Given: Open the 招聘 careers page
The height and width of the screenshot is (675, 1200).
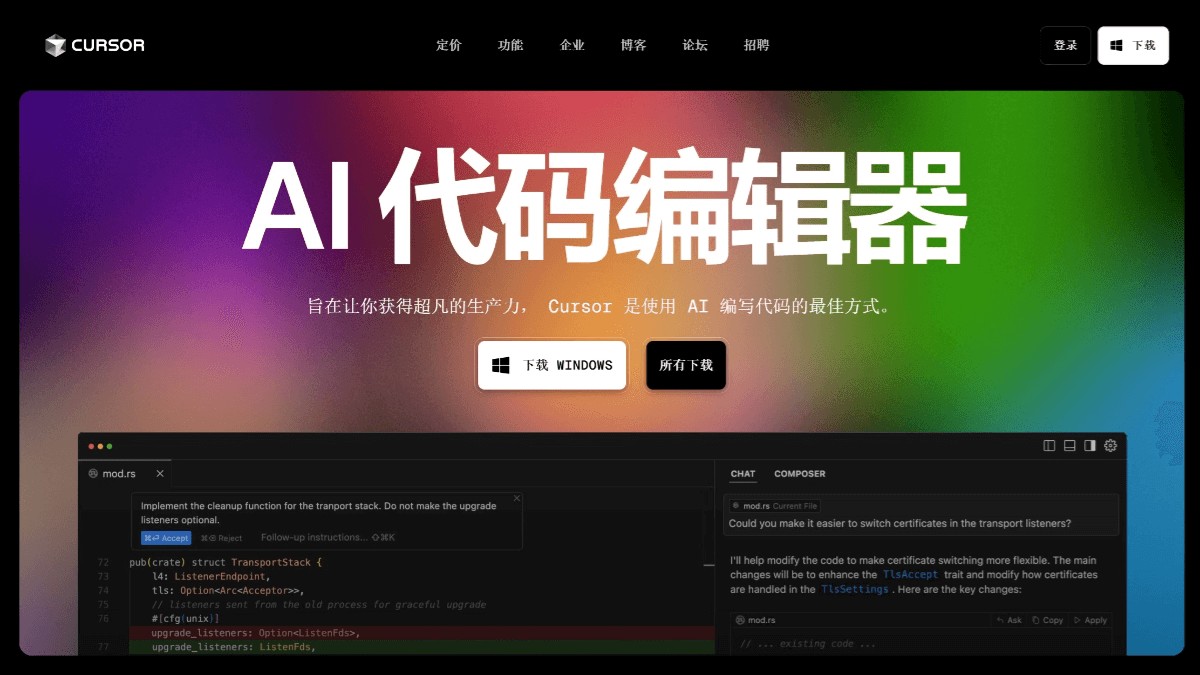Looking at the screenshot, I should (x=757, y=45).
